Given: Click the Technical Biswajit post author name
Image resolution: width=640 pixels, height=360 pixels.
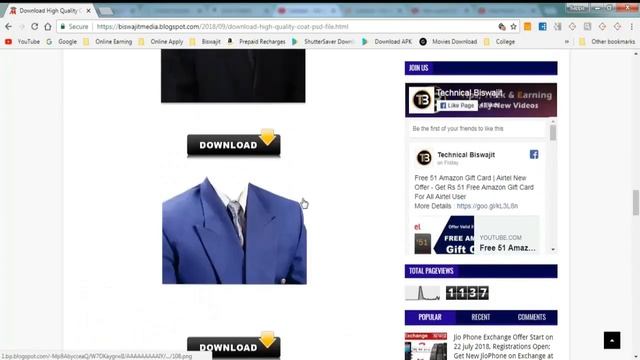Looking at the screenshot, I should (x=466, y=155).
